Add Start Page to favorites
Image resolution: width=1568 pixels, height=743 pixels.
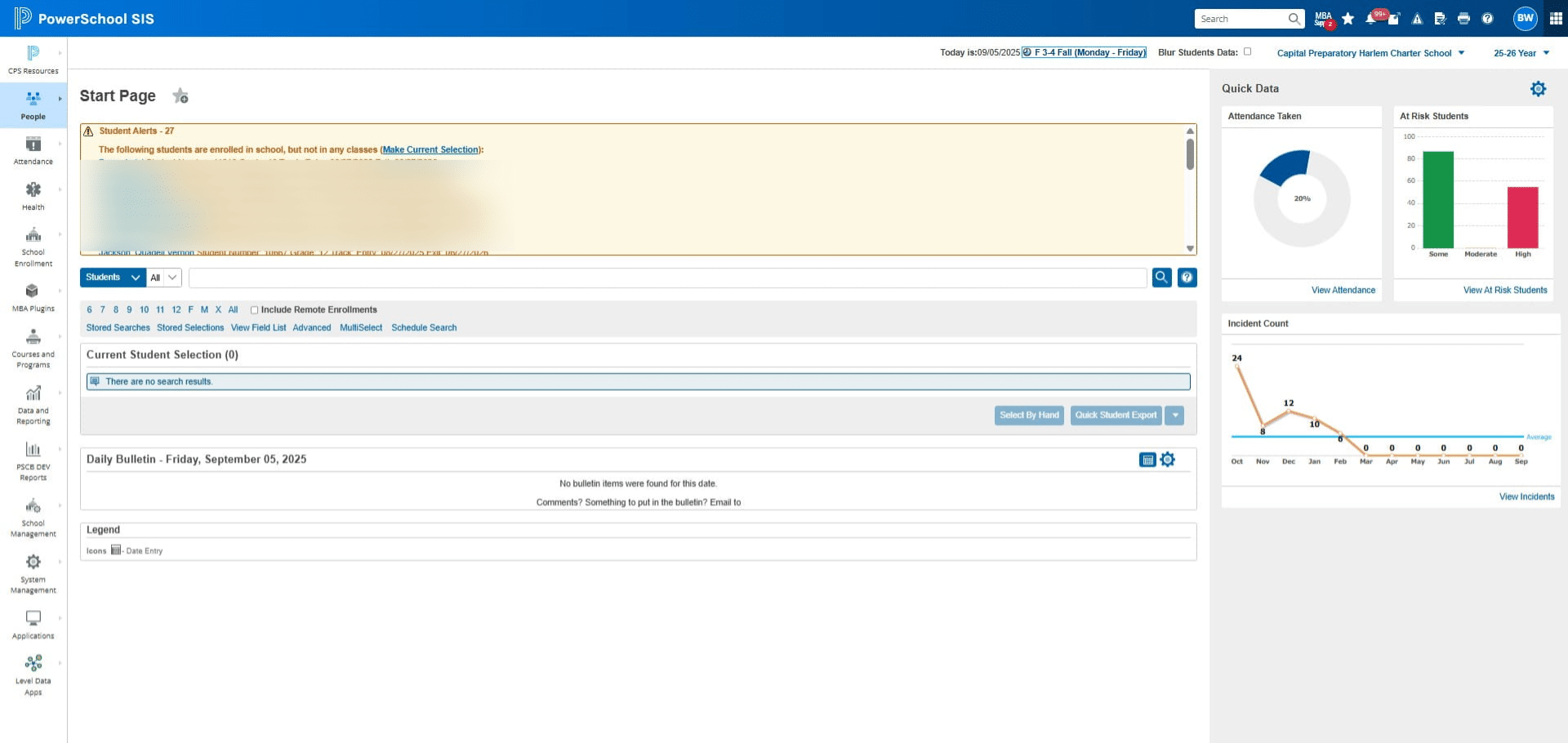[180, 96]
